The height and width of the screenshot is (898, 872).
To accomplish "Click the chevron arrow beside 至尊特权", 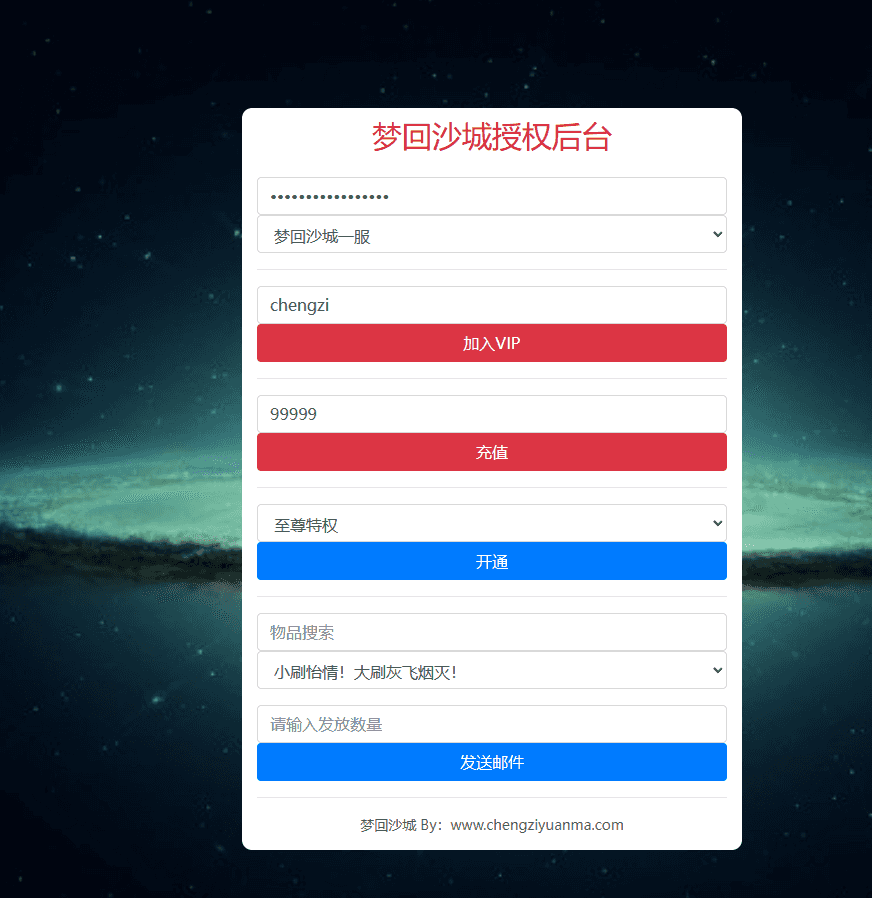I will coord(717,523).
